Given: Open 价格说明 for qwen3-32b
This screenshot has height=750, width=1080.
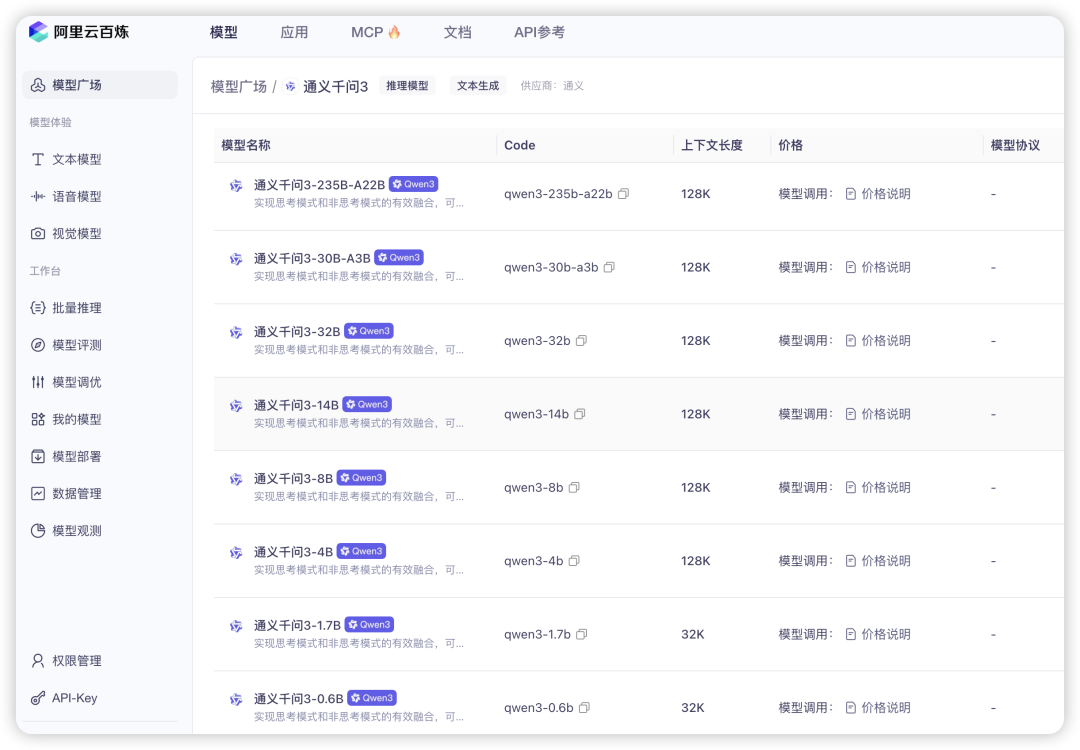Looking at the screenshot, I should tap(878, 341).
